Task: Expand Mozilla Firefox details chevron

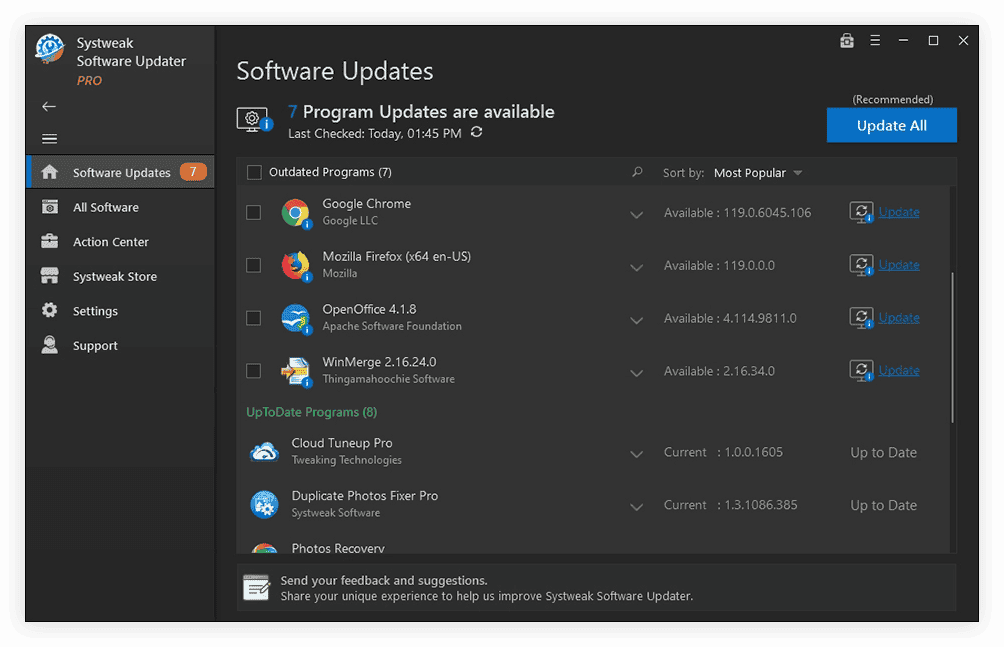Action: [x=636, y=267]
